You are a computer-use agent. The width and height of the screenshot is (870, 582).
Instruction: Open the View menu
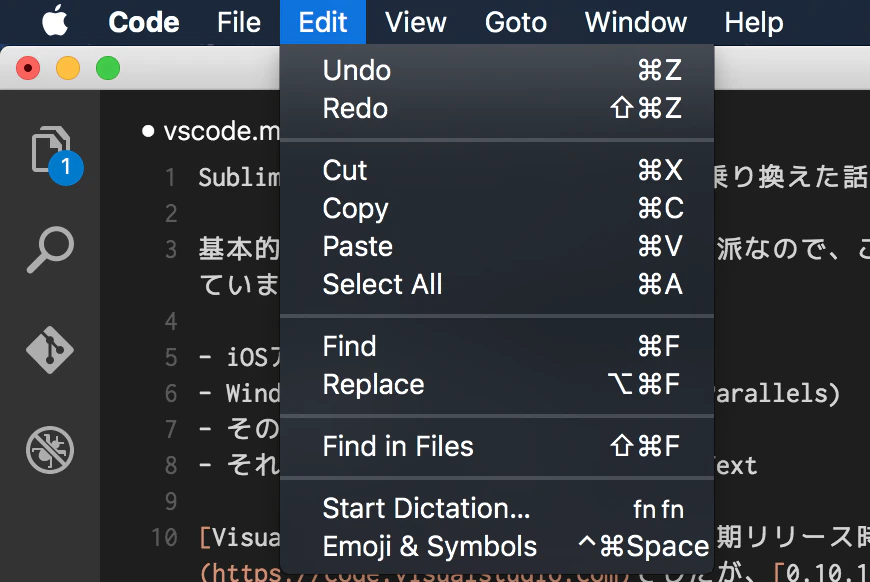tap(416, 22)
